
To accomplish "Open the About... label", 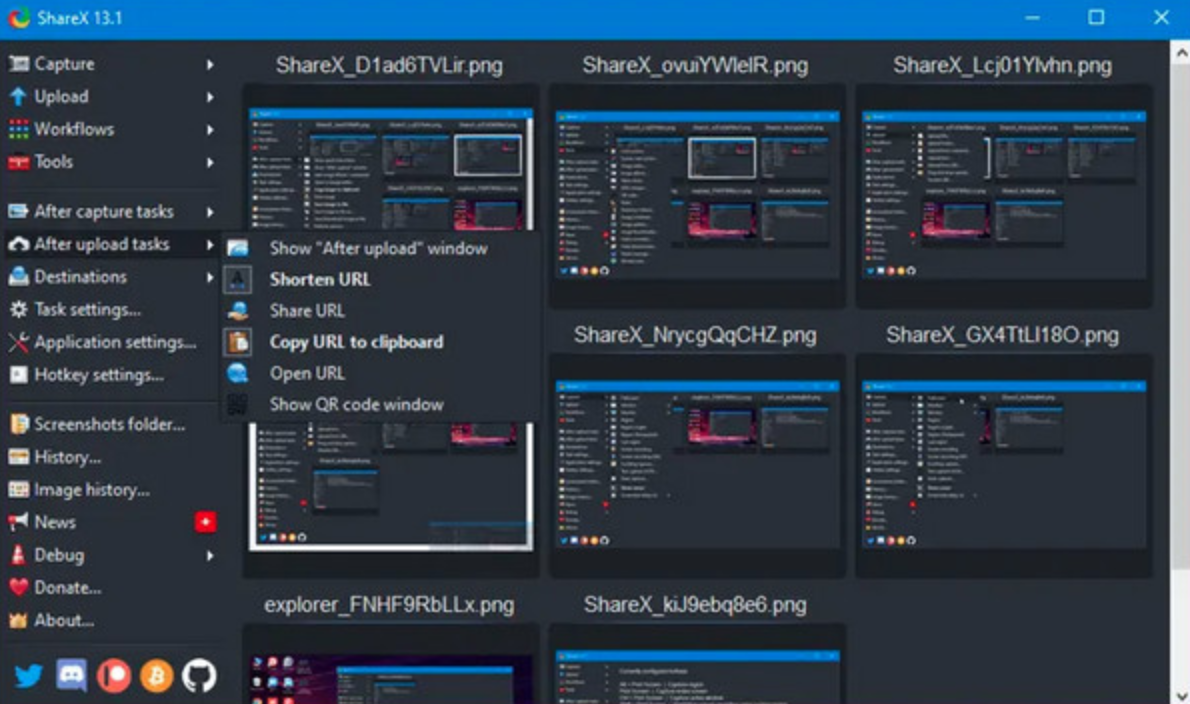I will (64, 621).
